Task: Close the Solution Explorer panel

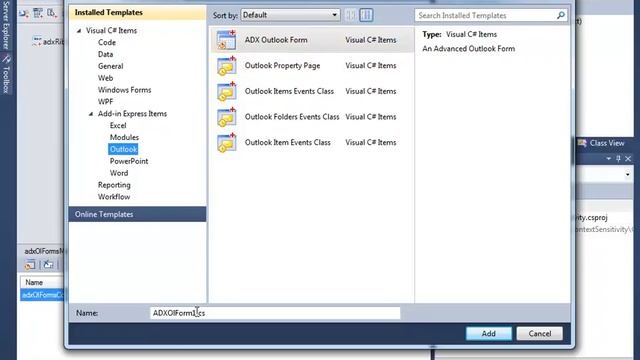Action: (x=628, y=159)
